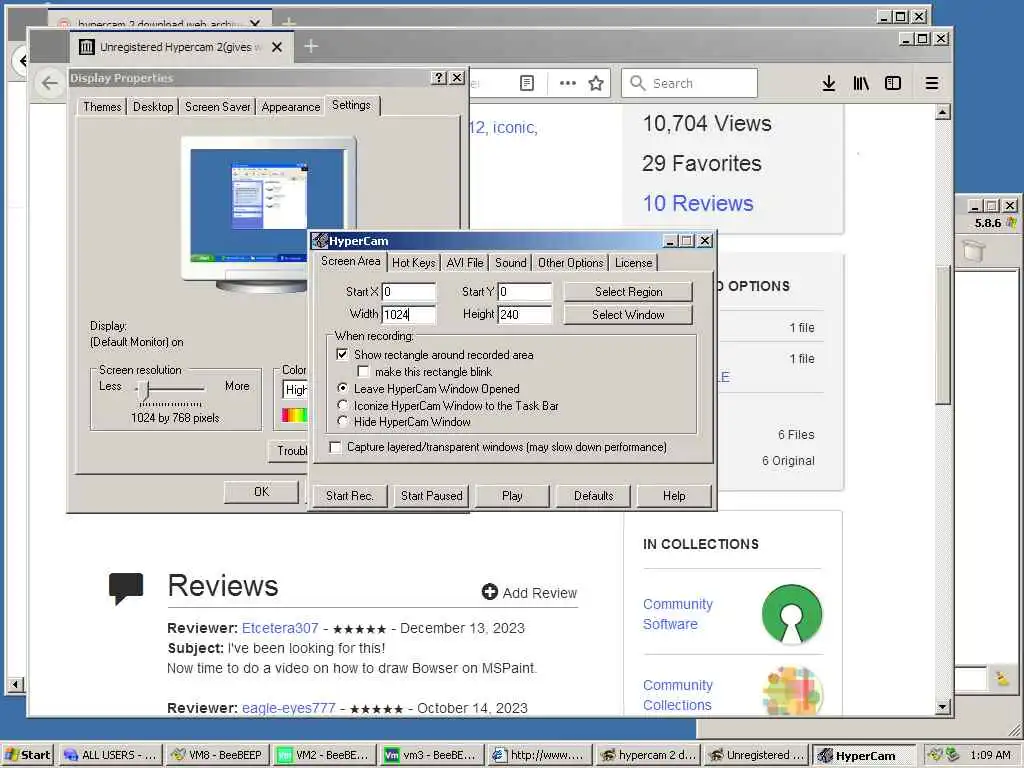Switch to ALL USERS taskbar item
Screen dimensions: 1024x768
coord(109,755)
